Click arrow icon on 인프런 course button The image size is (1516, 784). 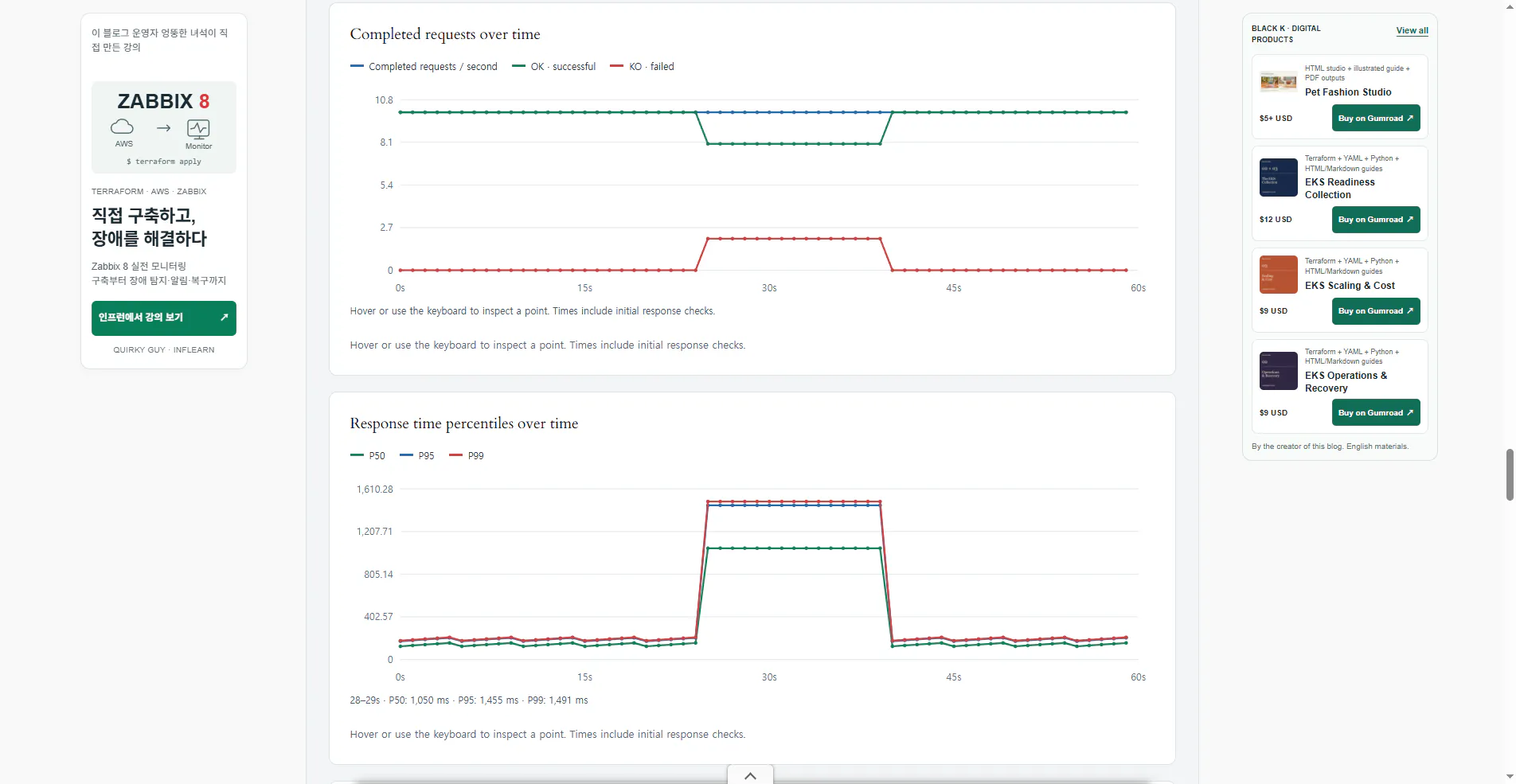click(x=224, y=318)
